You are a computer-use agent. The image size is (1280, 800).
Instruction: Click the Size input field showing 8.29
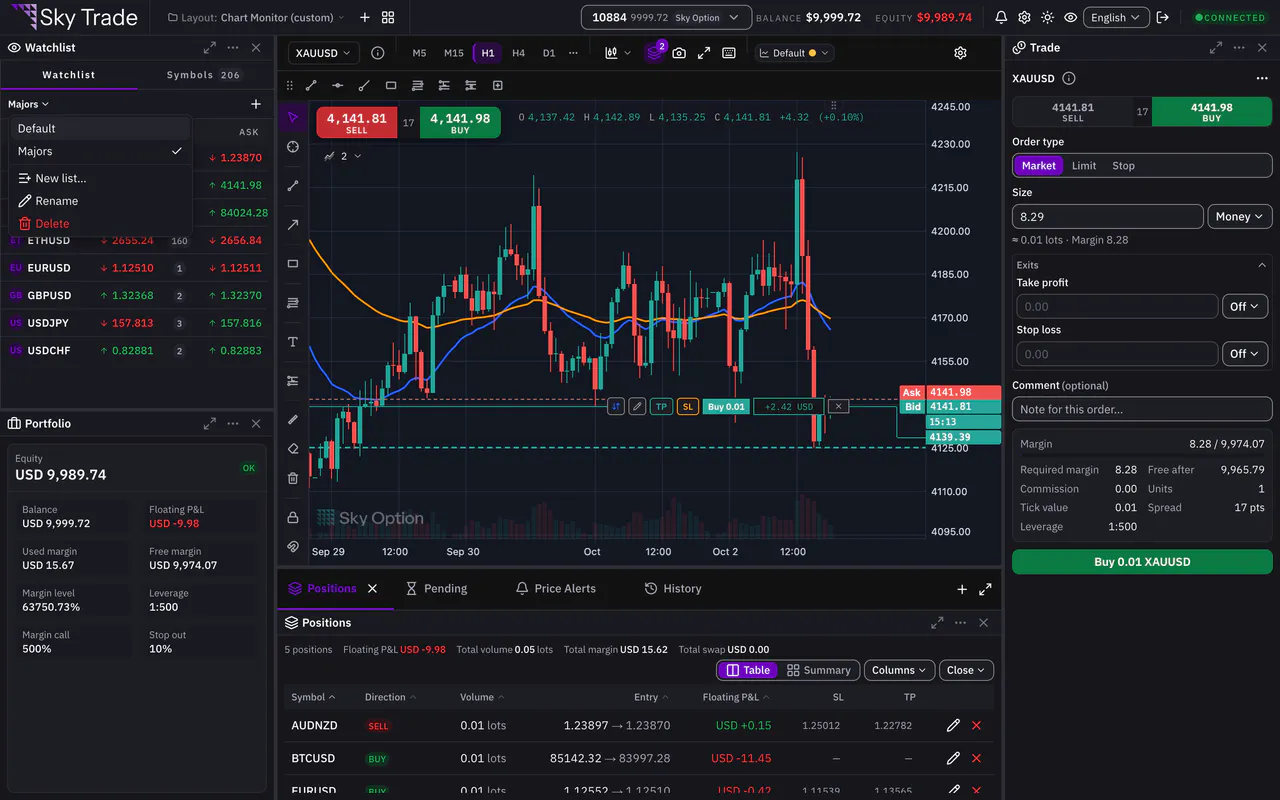(x=1108, y=216)
